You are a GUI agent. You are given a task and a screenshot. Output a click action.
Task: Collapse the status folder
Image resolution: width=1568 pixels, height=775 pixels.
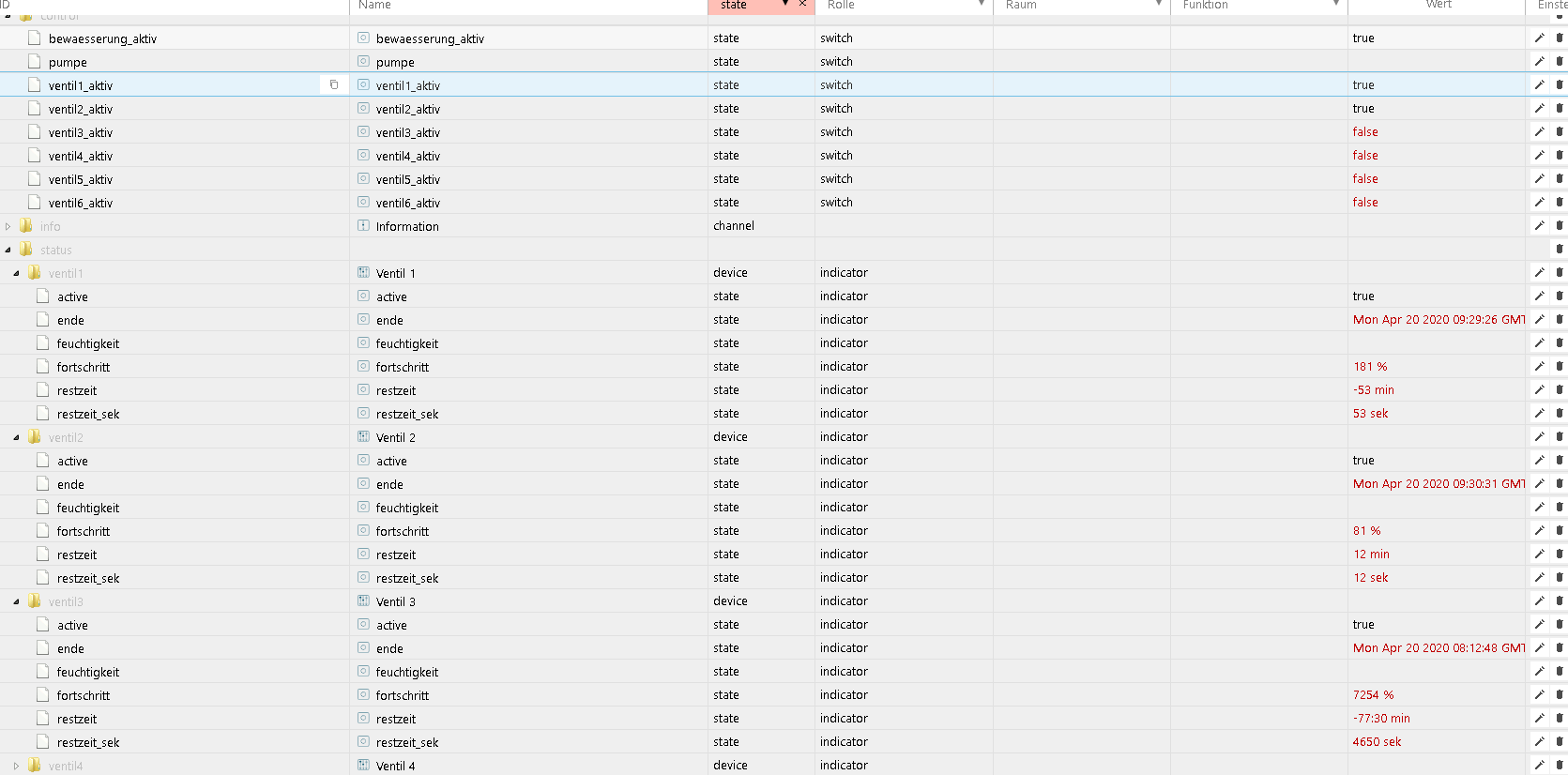click(8, 250)
